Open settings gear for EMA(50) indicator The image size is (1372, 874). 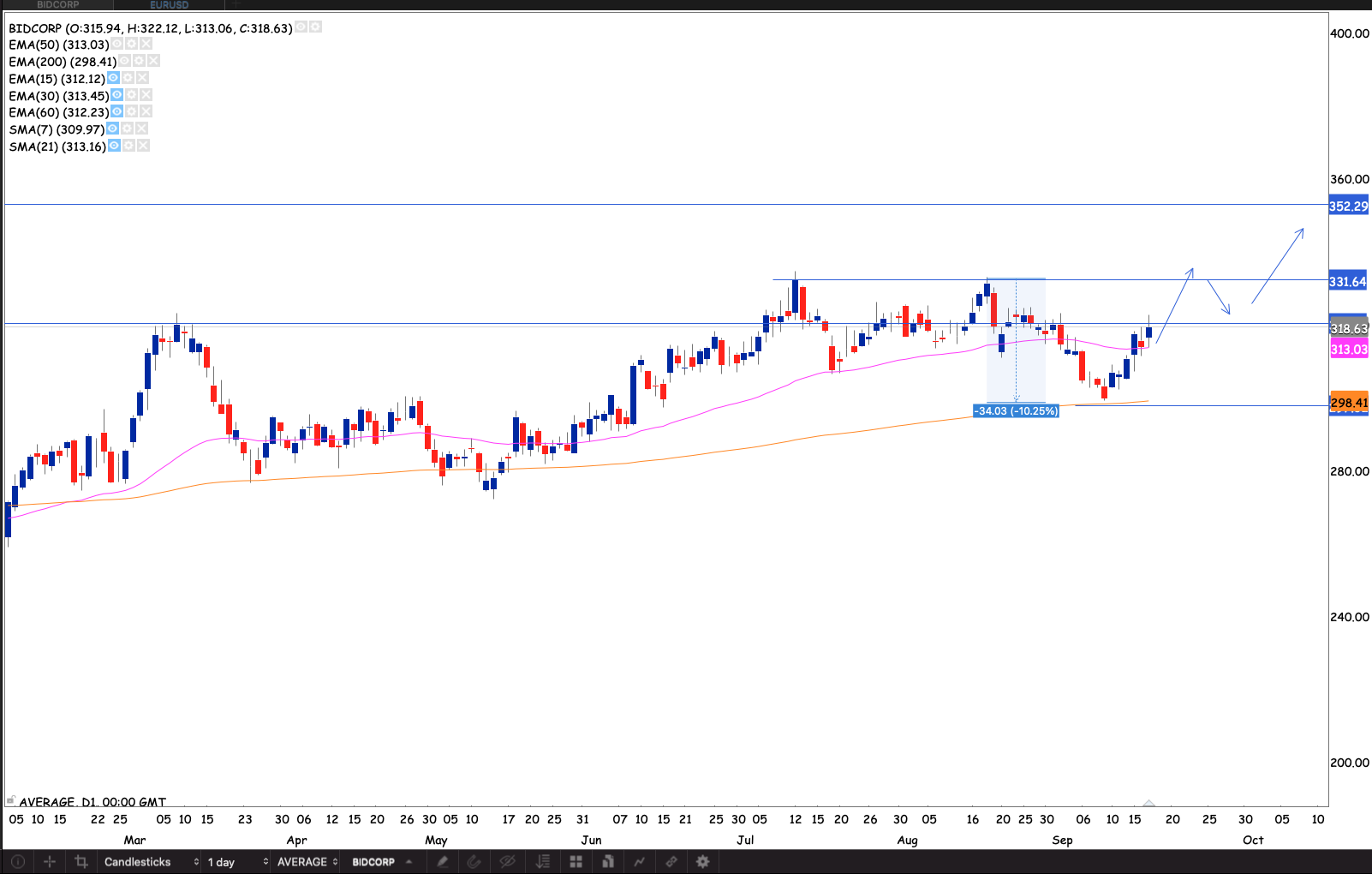[x=131, y=45]
